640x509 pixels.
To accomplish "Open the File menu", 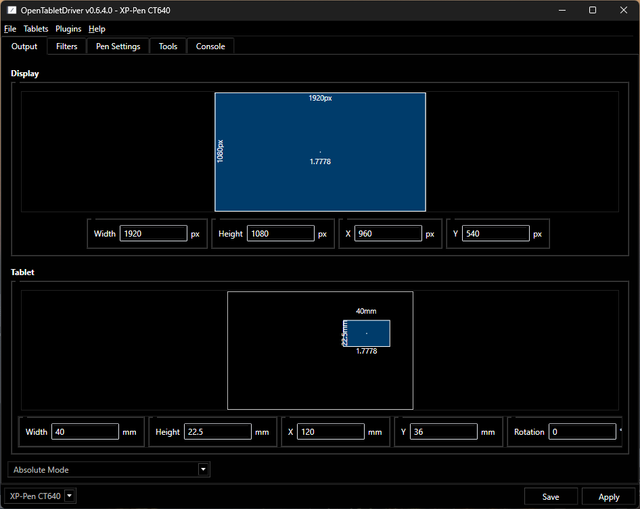I will [10, 29].
